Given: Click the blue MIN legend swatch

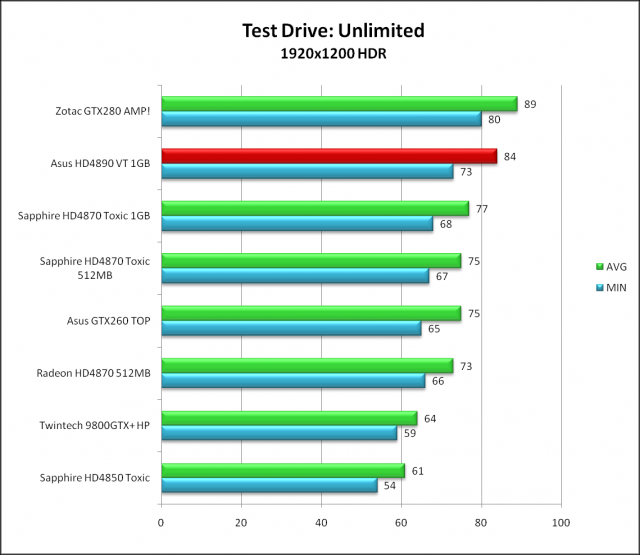Looking at the screenshot, I should [x=599, y=287].
